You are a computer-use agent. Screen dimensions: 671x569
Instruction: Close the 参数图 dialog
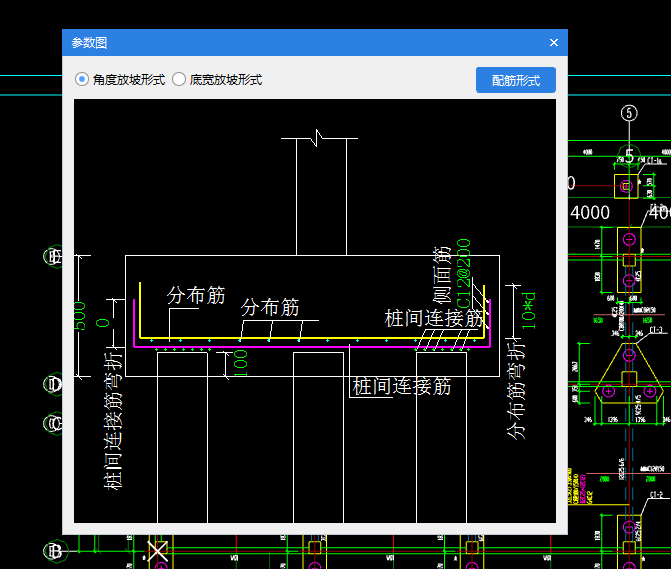554,43
